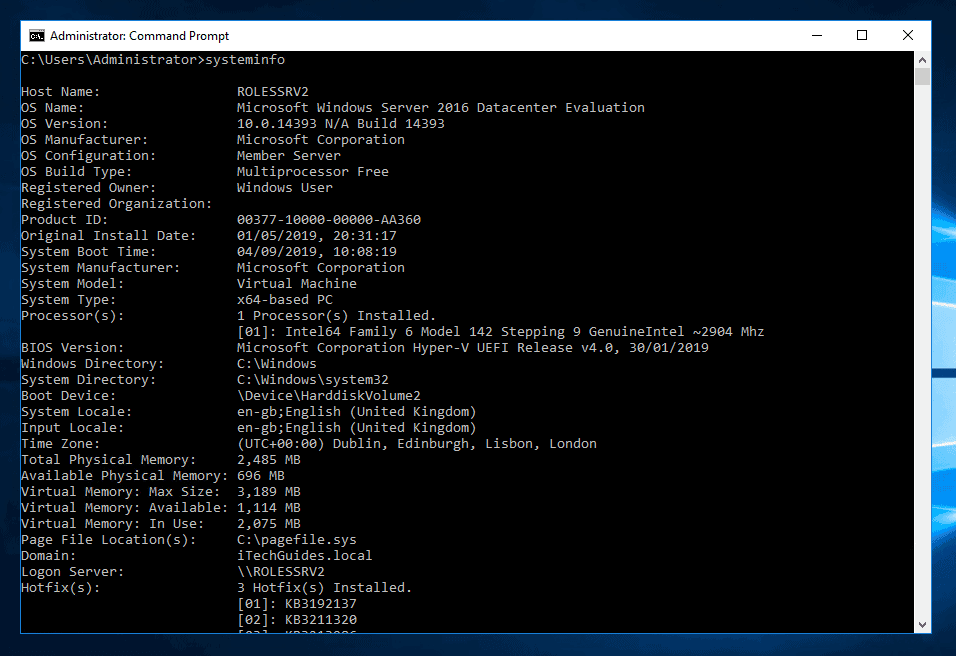Click boot time '04/09/2019, 10:08:19'
956x656 pixels.
click(316, 252)
